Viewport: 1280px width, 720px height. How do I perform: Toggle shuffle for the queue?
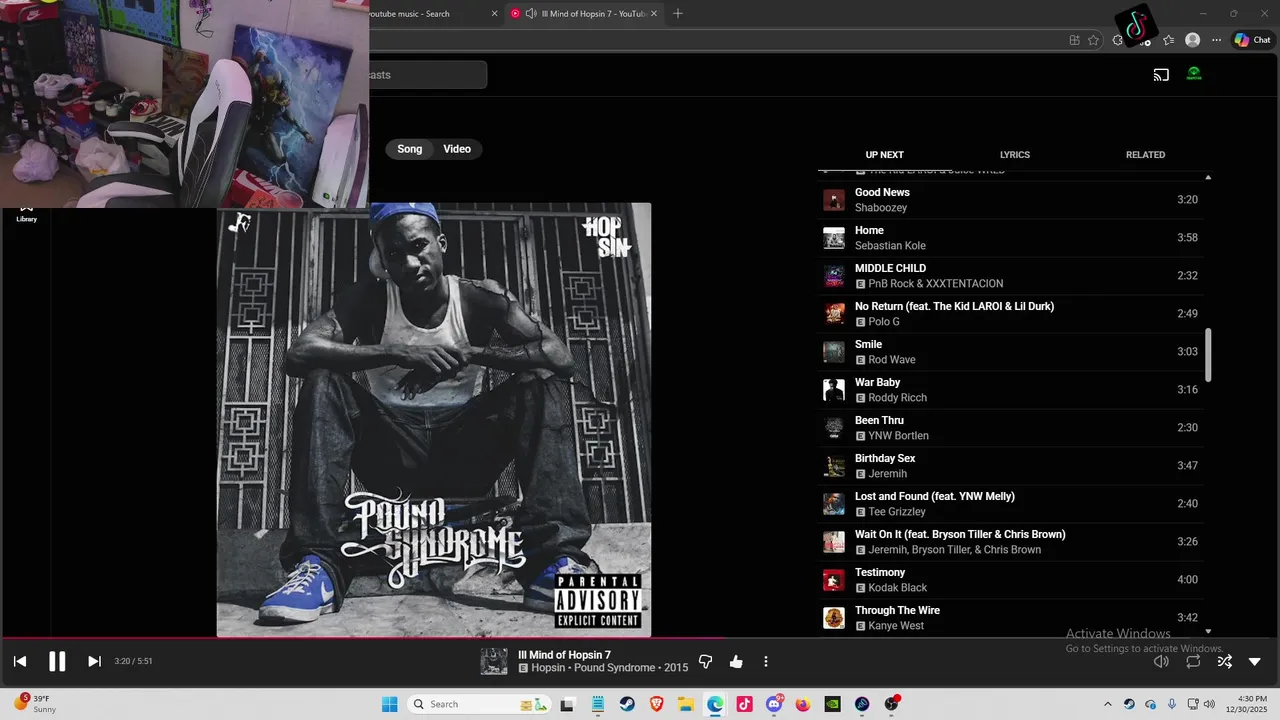coord(1224,661)
